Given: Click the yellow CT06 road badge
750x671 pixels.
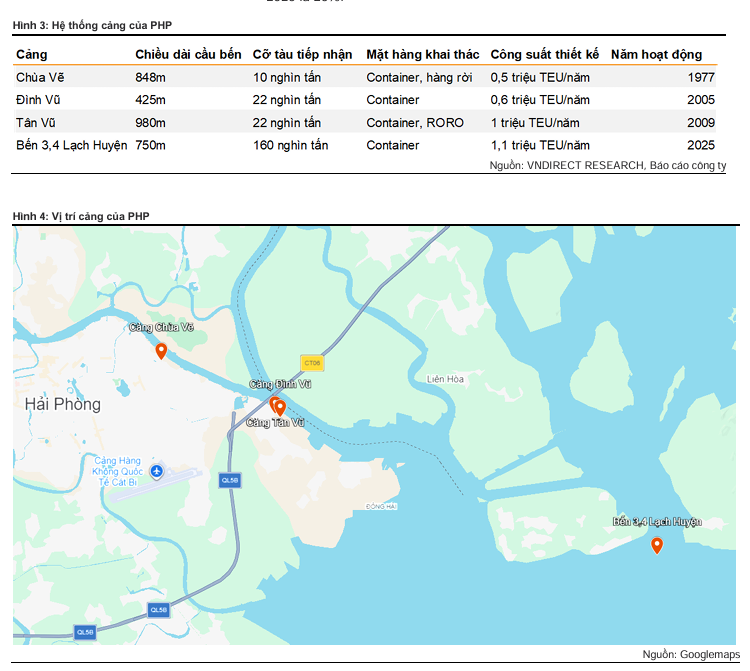Looking at the screenshot, I should pyautogui.click(x=312, y=363).
